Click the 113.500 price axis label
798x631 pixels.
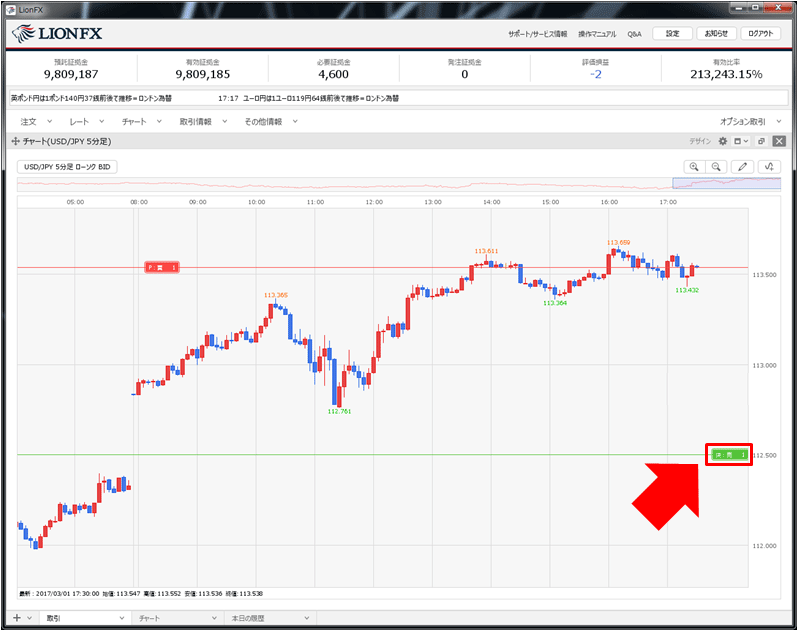[764, 275]
